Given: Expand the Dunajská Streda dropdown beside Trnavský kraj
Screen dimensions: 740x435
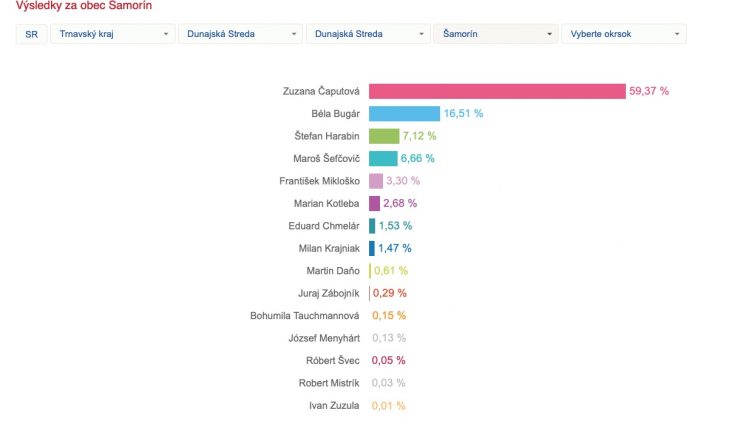Looking at the screenshot, I should tap(240, 34).
